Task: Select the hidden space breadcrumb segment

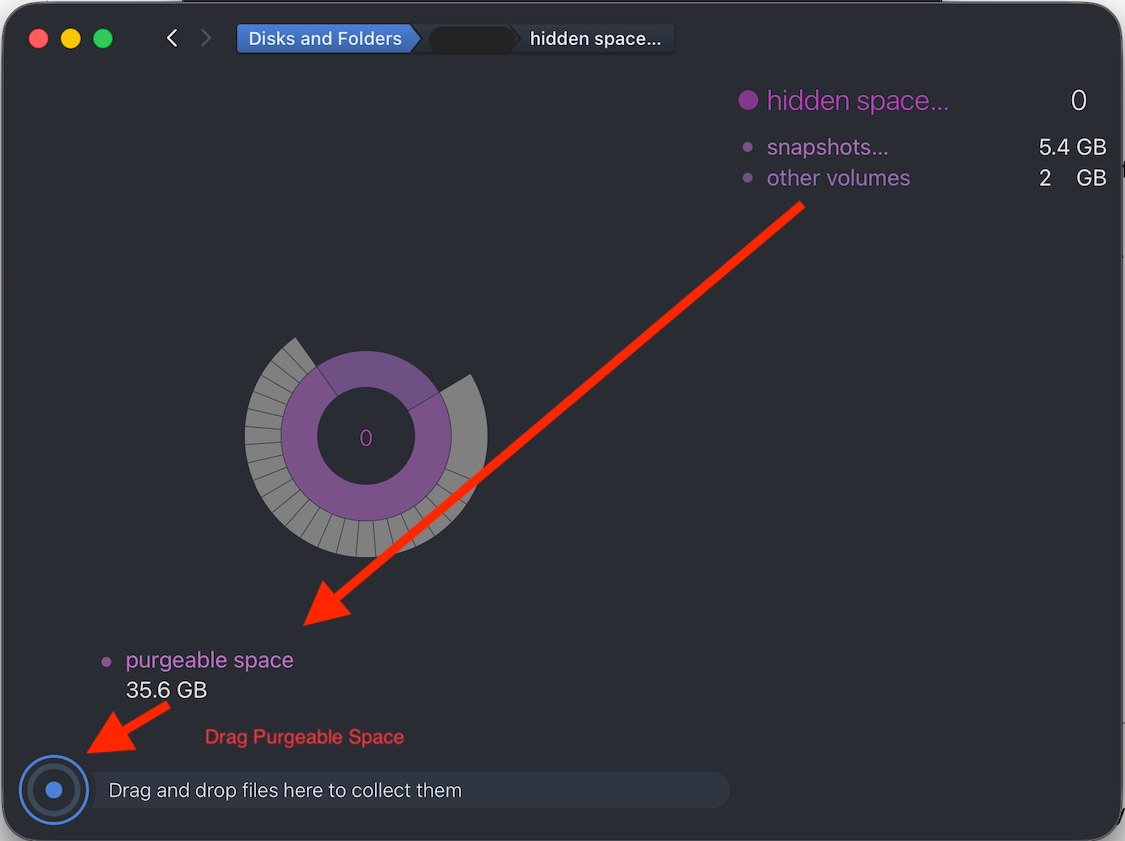Action: coord(595,39)
